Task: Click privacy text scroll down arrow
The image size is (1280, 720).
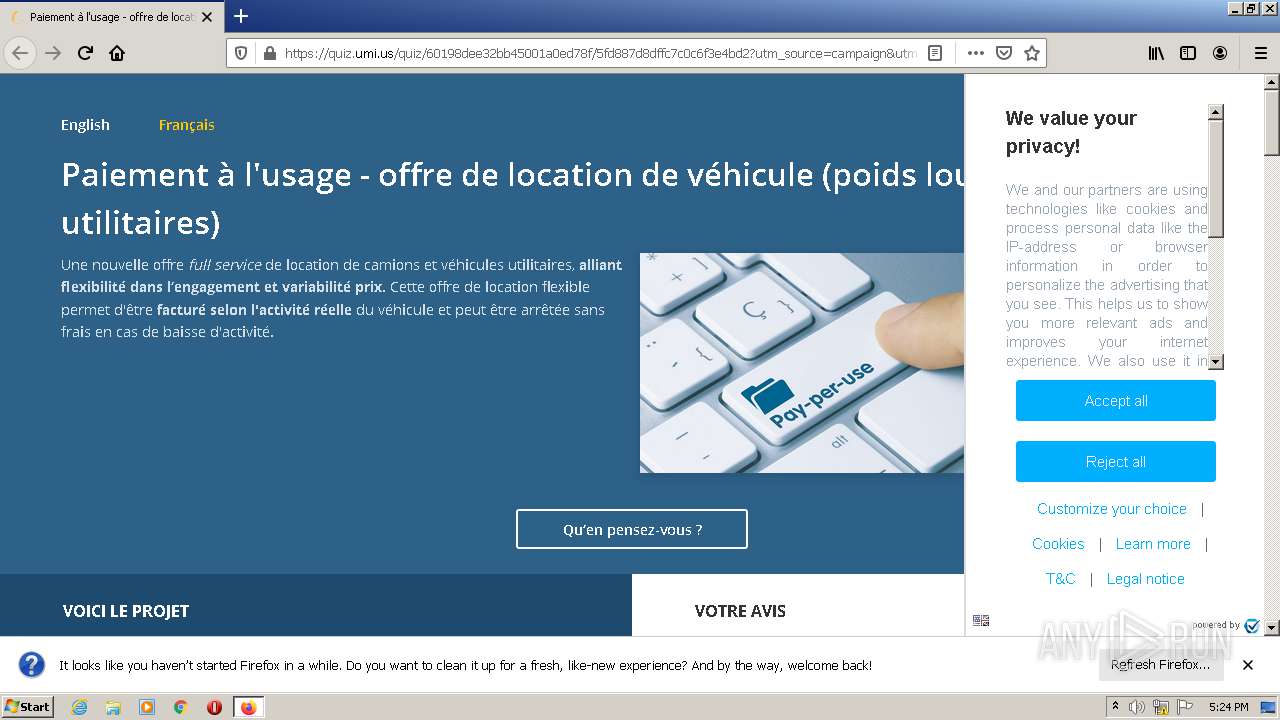Action: (x=1216, y=362)
